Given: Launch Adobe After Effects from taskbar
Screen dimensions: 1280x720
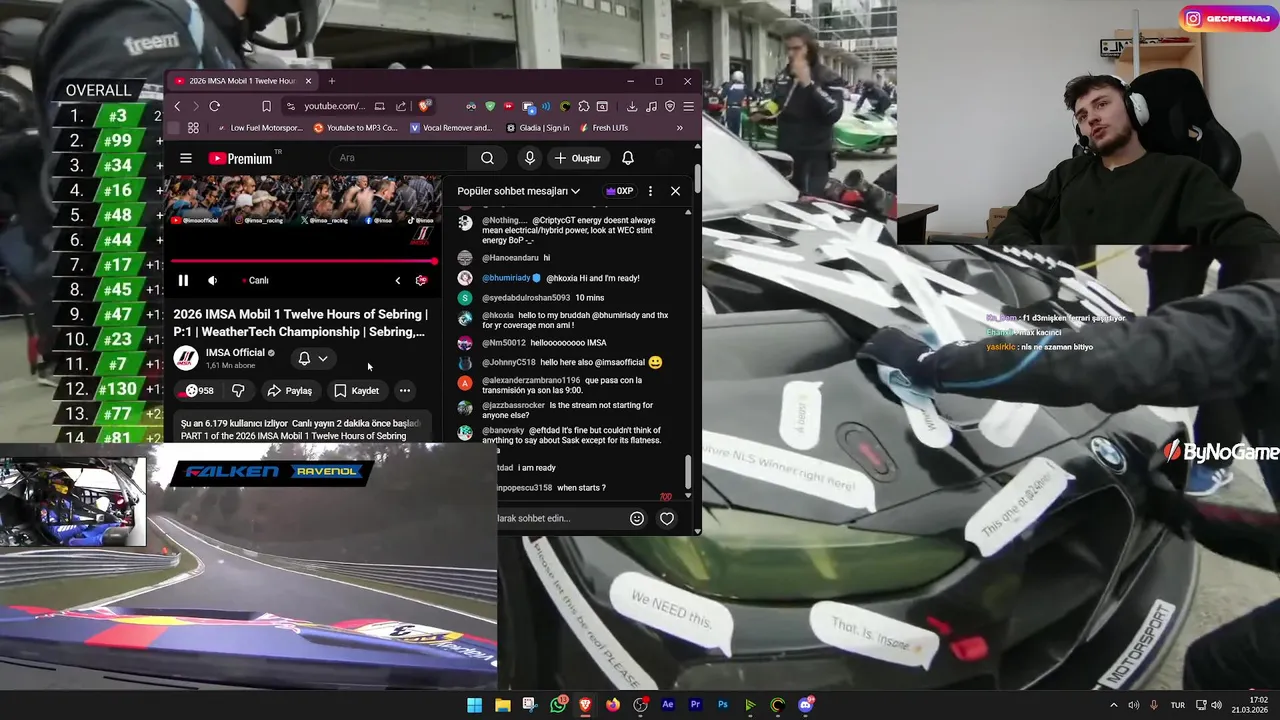Looking at the screenshot, I should pyautogui.click(x=668, y=705).
